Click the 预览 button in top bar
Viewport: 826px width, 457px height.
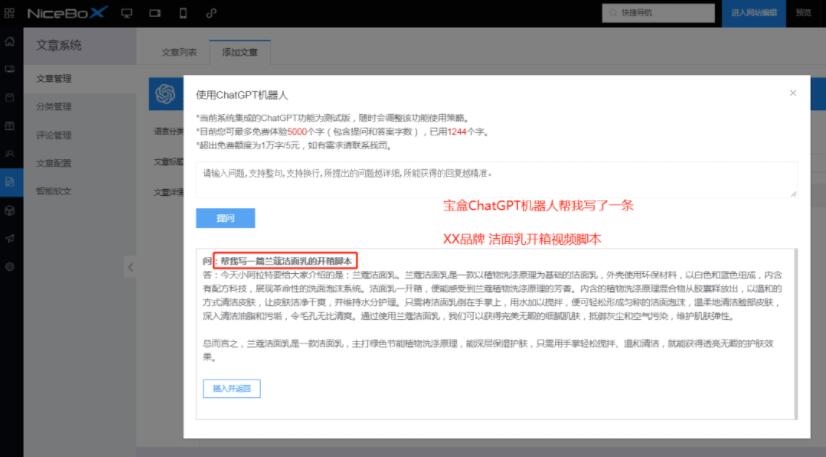(803, 13)
